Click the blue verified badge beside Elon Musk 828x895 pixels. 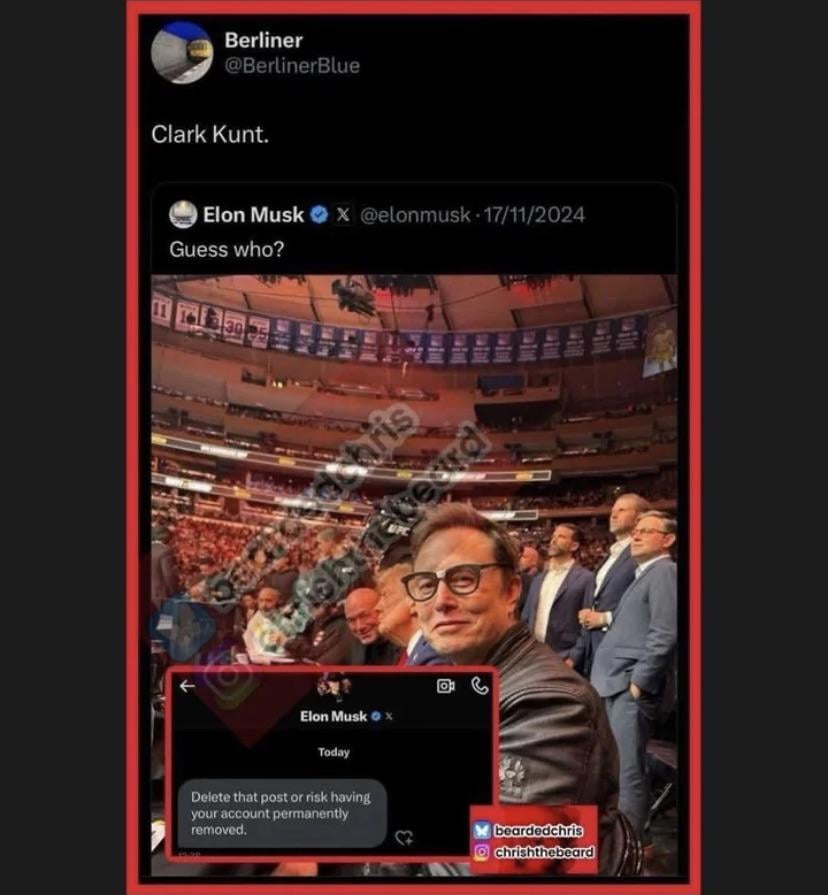click(x=319, y=215)
